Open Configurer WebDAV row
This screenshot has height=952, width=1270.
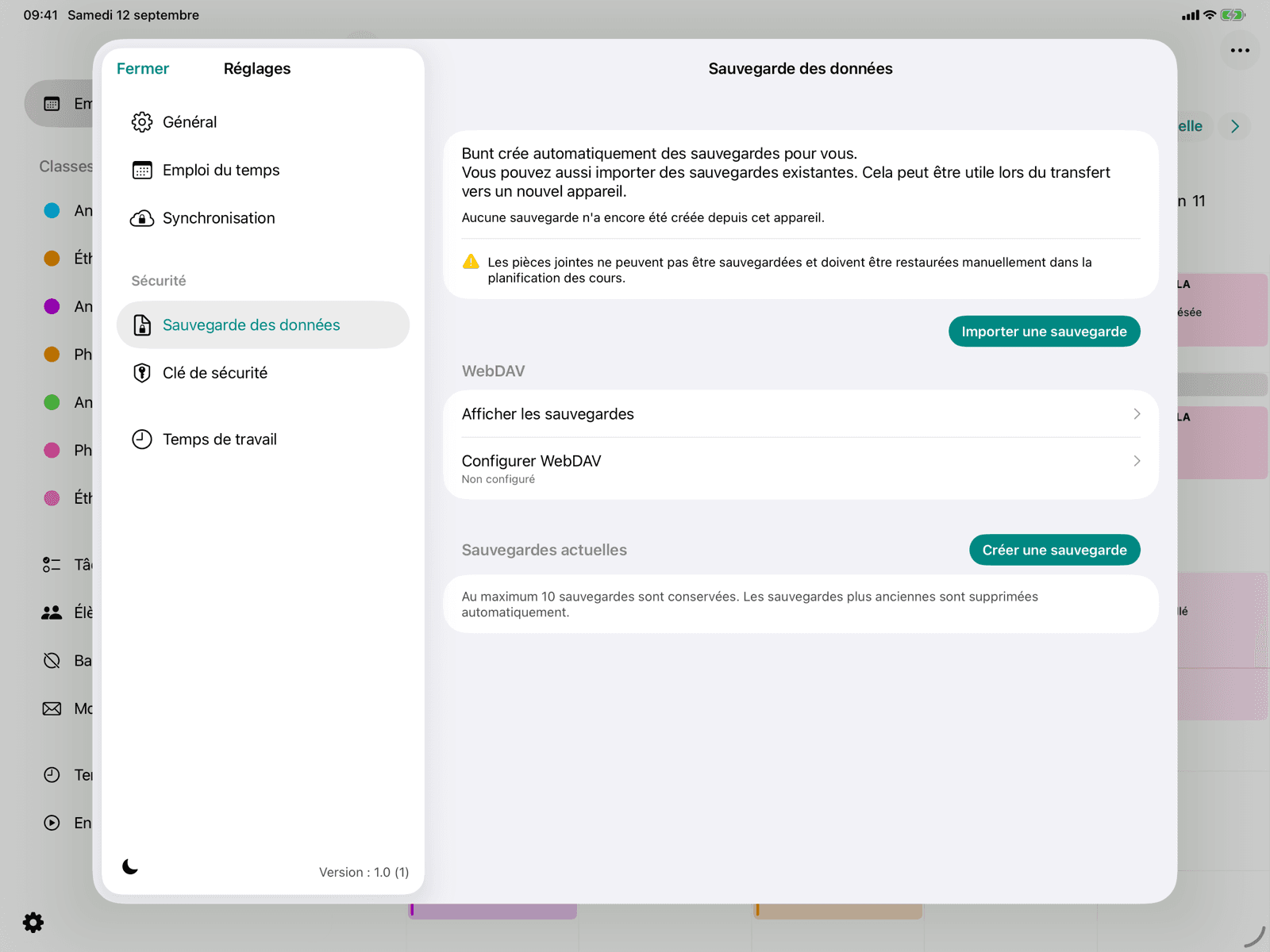point(801,468)
